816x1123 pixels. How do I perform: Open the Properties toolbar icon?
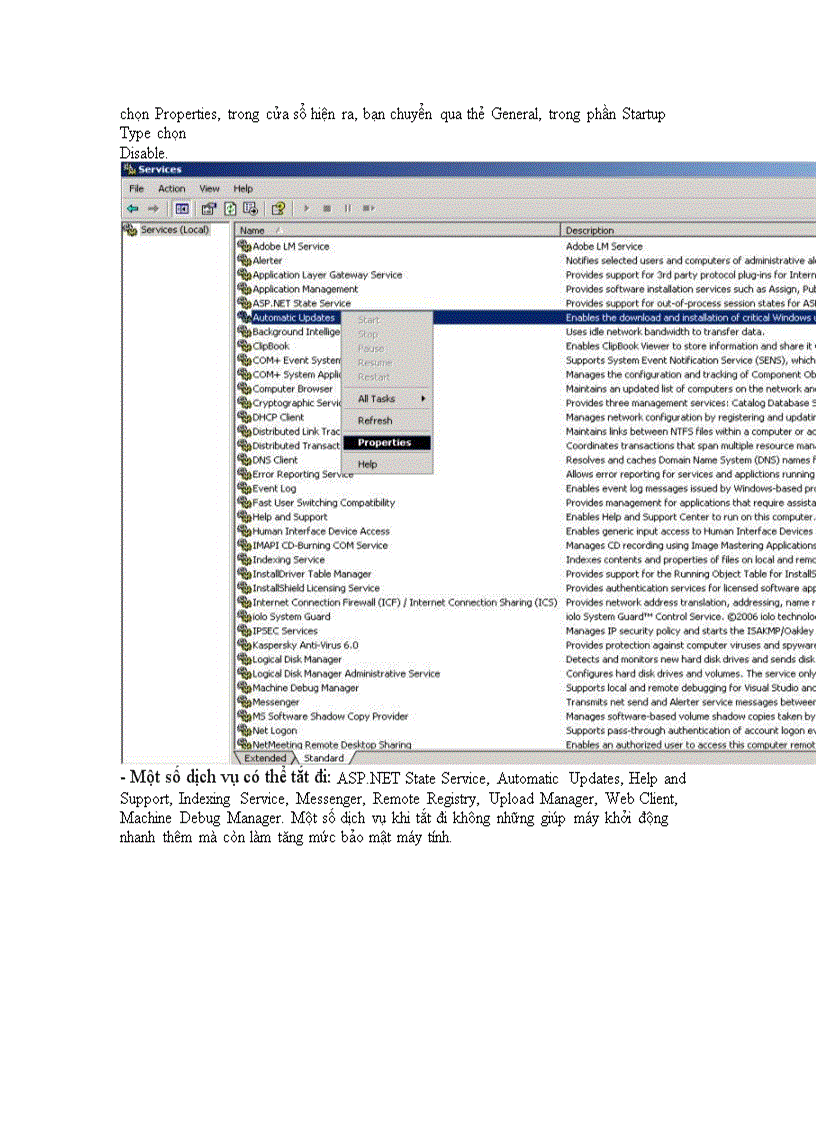(209, 208)
